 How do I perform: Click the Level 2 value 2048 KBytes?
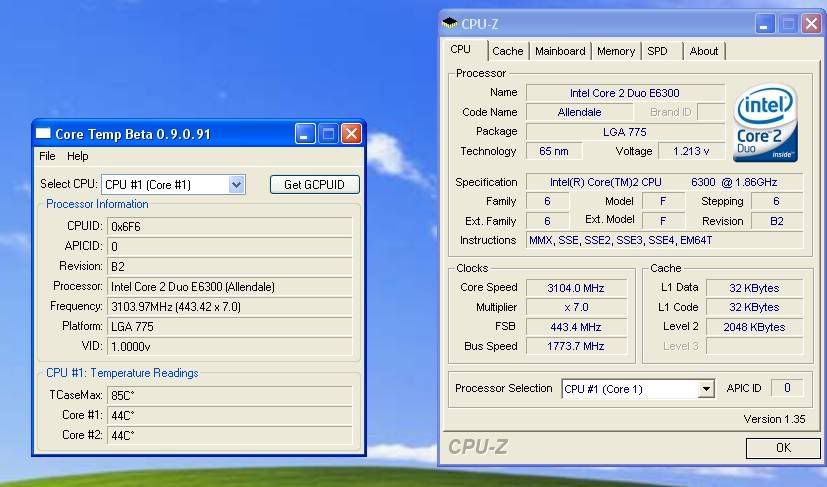(x=754, y=327)
